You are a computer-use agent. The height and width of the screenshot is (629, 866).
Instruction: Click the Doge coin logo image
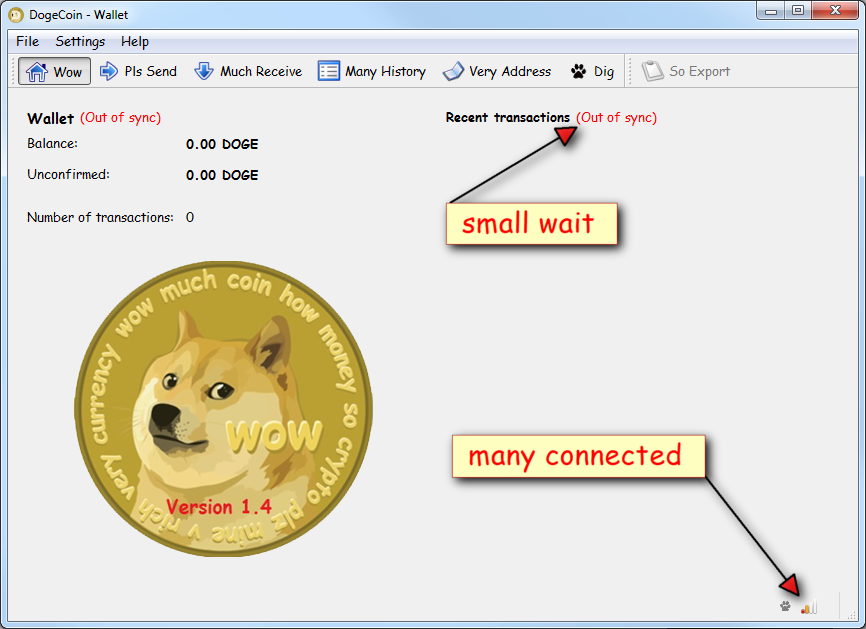pyautogui.click(x=223, y=410)
